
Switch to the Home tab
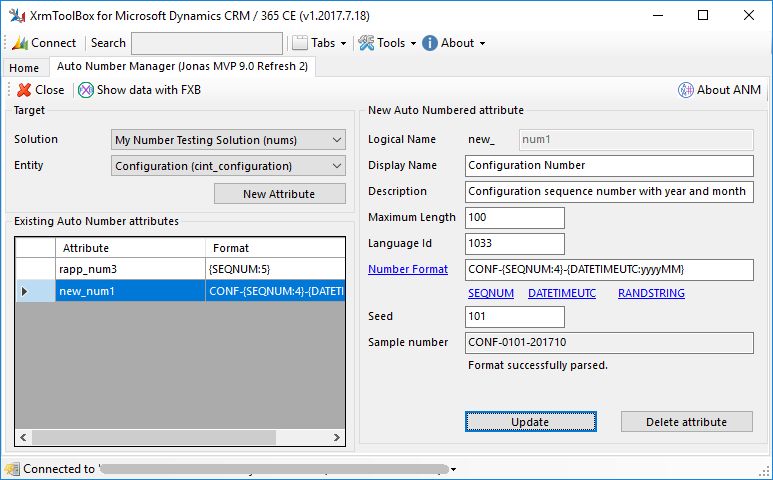pyautogui.click(x=24, y=68)
